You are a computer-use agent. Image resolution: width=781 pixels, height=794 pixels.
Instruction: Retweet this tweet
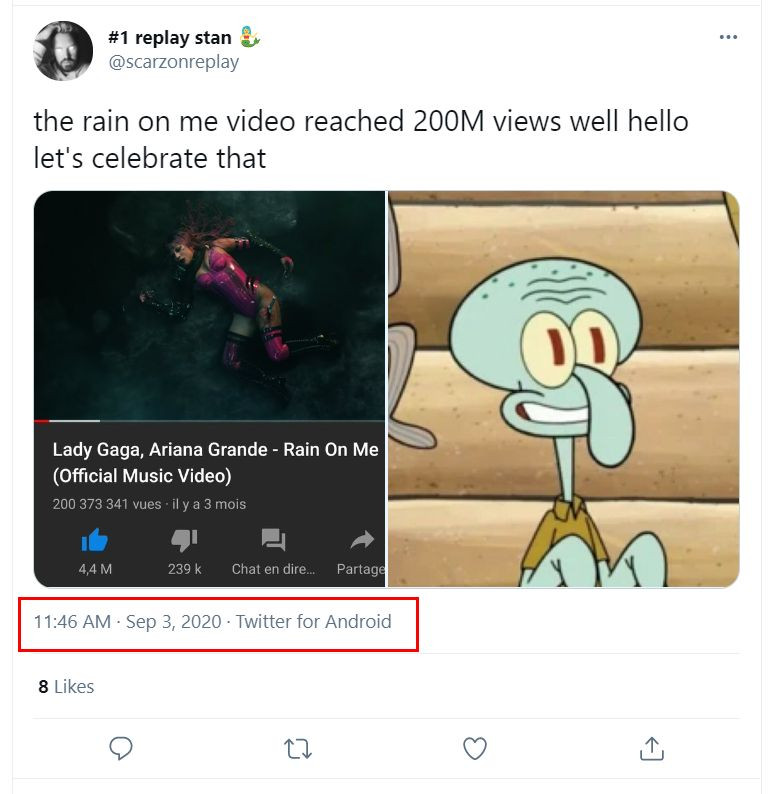click(297, 748)
